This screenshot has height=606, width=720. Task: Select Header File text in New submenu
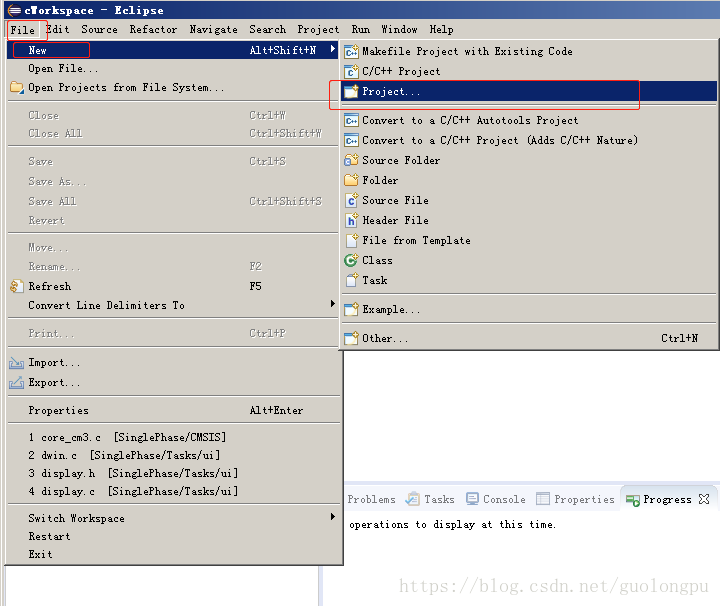(x=395, y=220)
